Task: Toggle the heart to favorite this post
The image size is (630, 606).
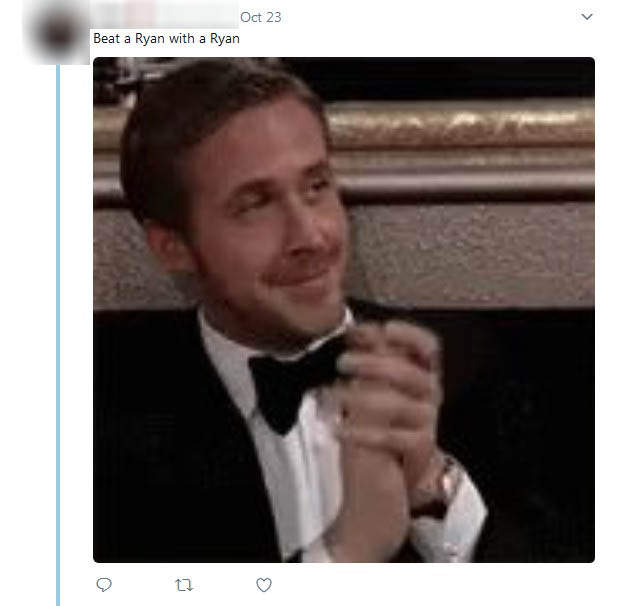Action: click(x=264, y=585)
